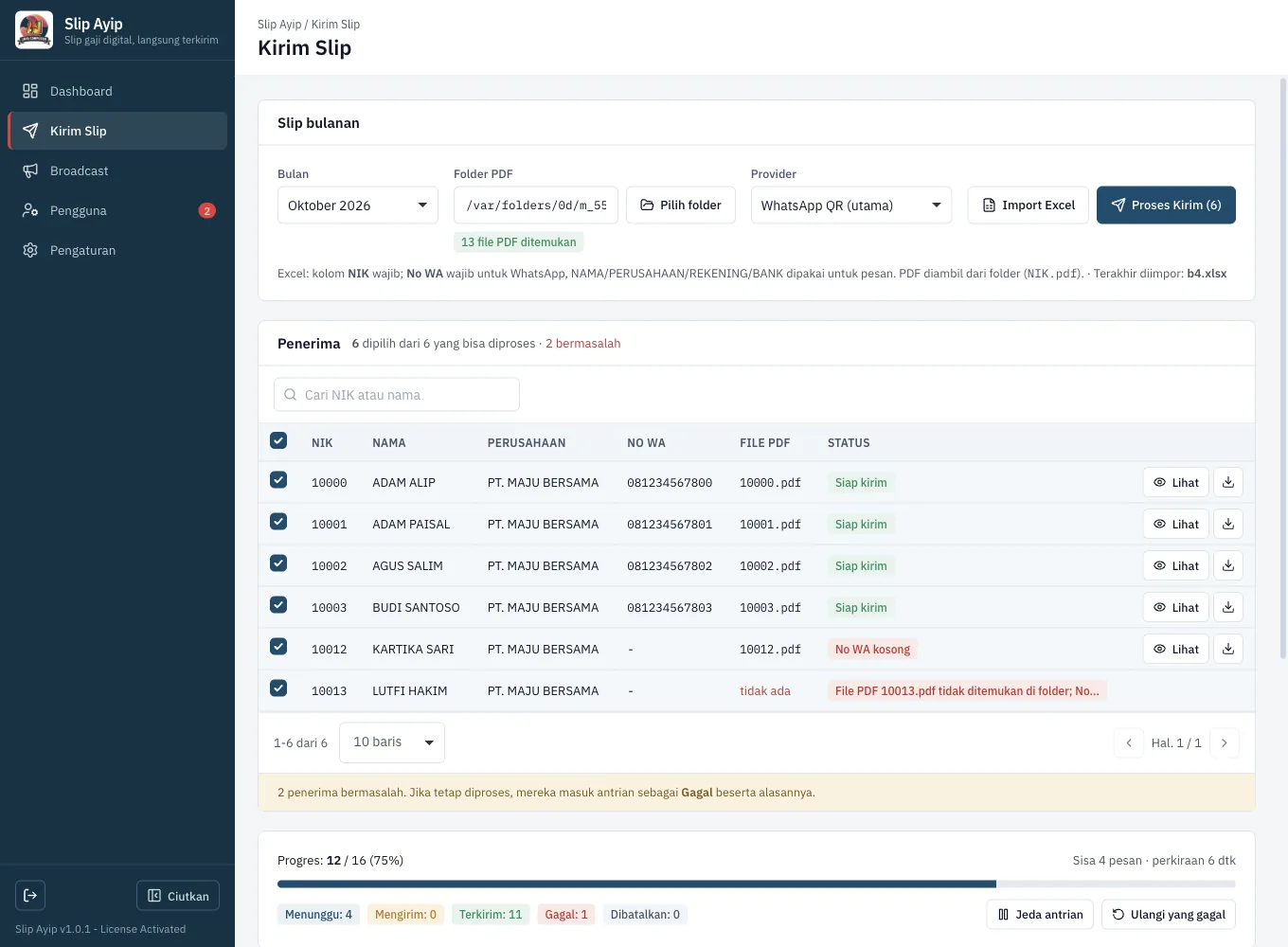Viewport: 1288px width, 947px height.
Task: Select Kirim Slip in the sidebar
Action: click(117, 131)
